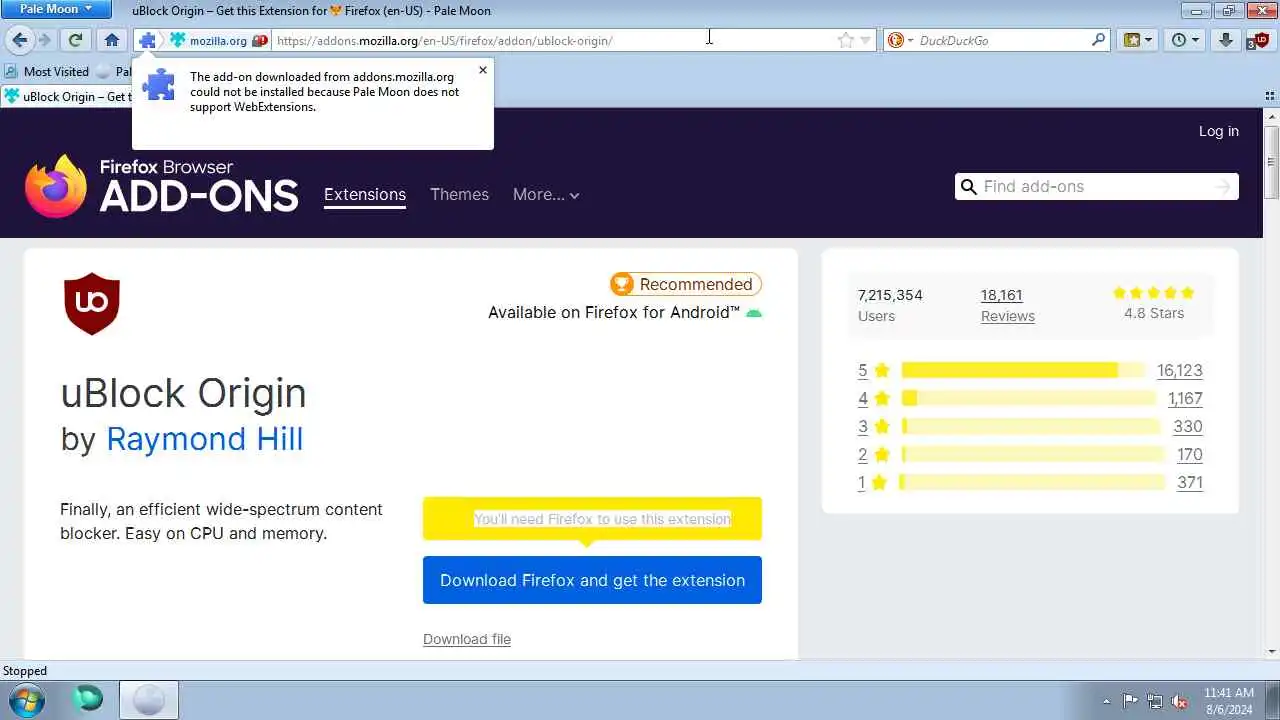This screenshot has height=720, width=1280.
Task: Click the 16,123 review count
Action: click(x=1180, y=370)
